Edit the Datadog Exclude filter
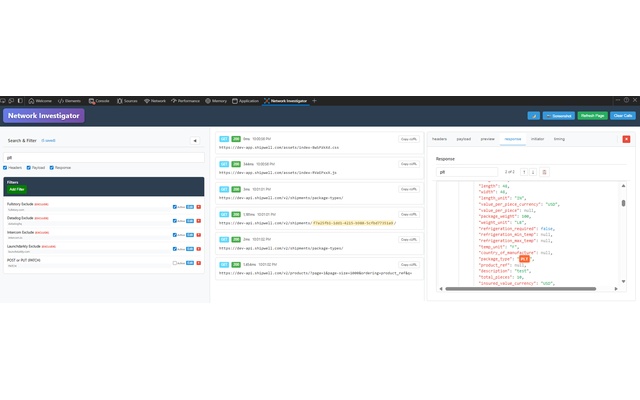The height and width of the screenshot is (400, 640). click(190, 221)
